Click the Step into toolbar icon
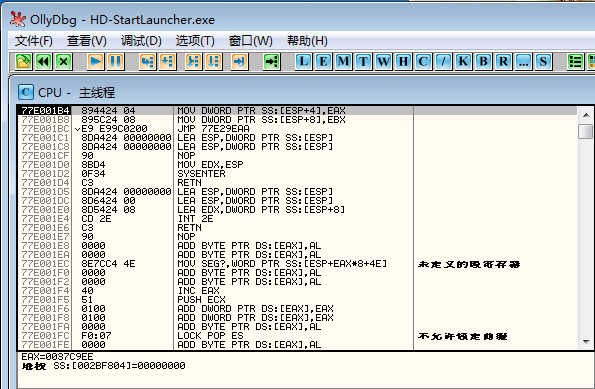 click(x=147, y=61)
